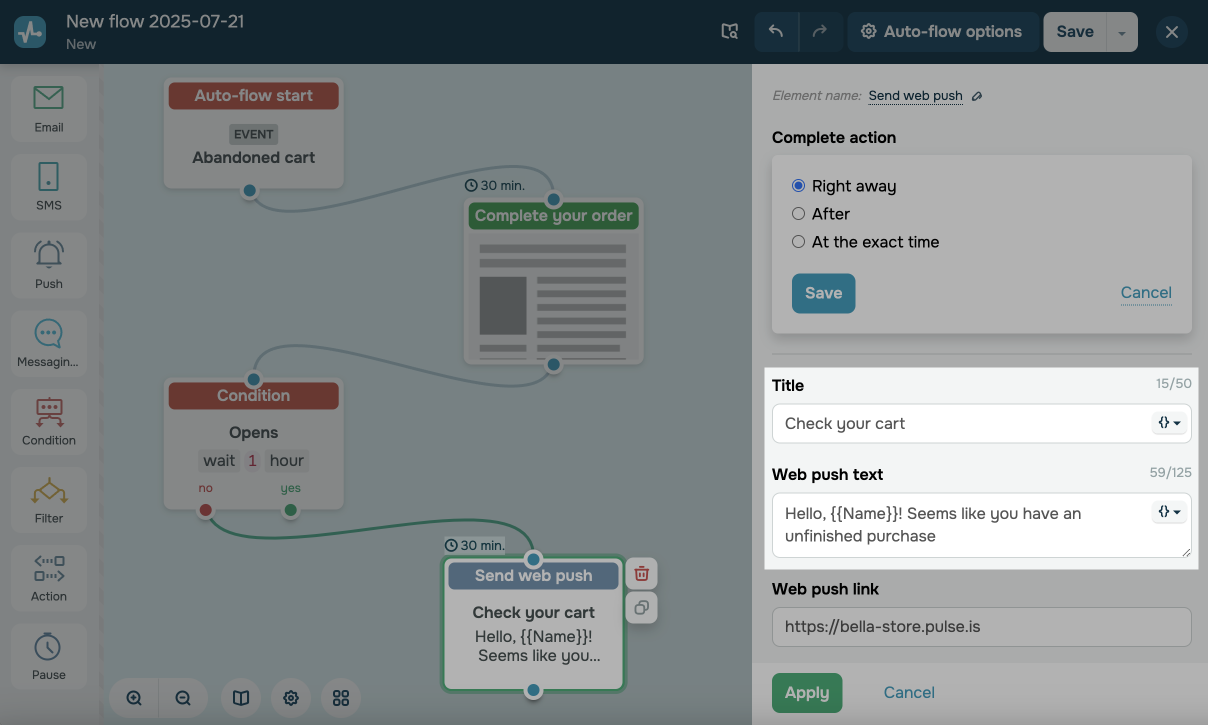The width and height of the screenshot is (1208, 725).
Task: Open variables dropdown in Title field
Action: tap(1169, 423)
